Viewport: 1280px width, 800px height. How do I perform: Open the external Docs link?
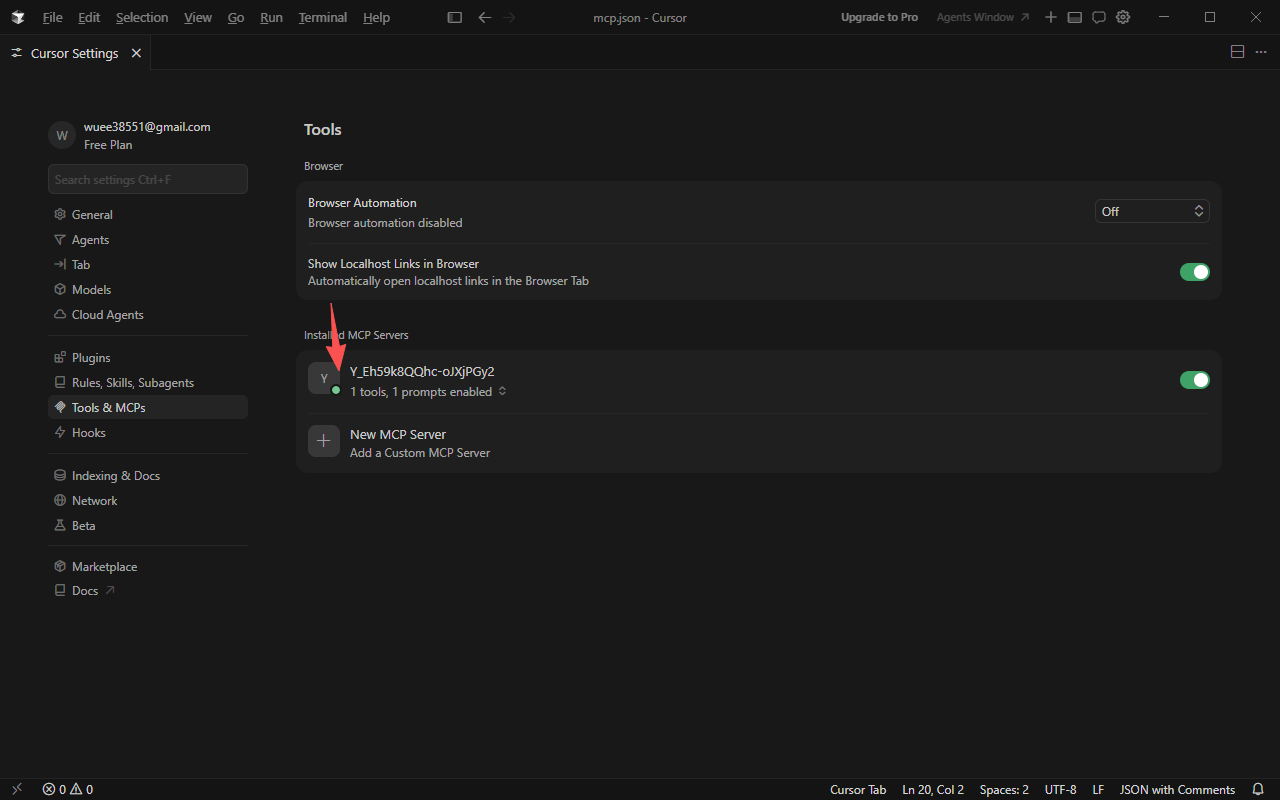point(148,591)
